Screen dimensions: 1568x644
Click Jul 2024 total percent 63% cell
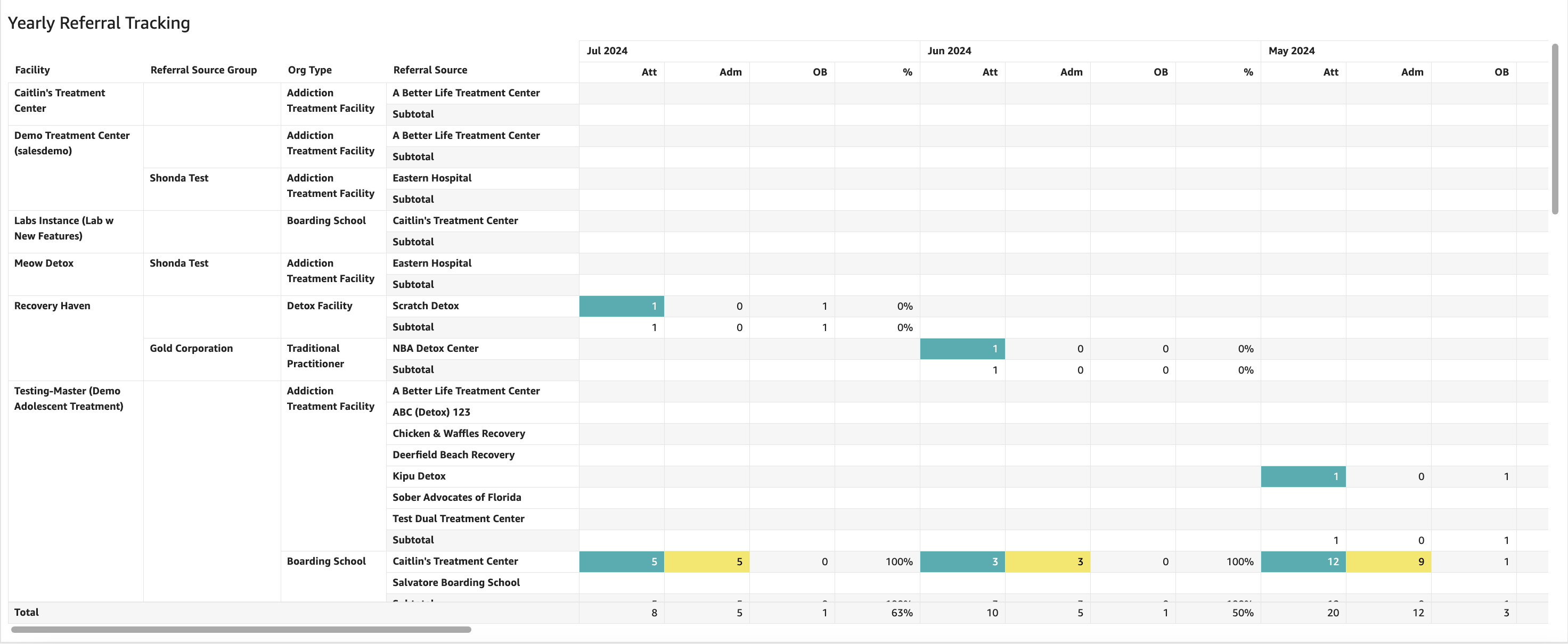click(x=901, y=613)
